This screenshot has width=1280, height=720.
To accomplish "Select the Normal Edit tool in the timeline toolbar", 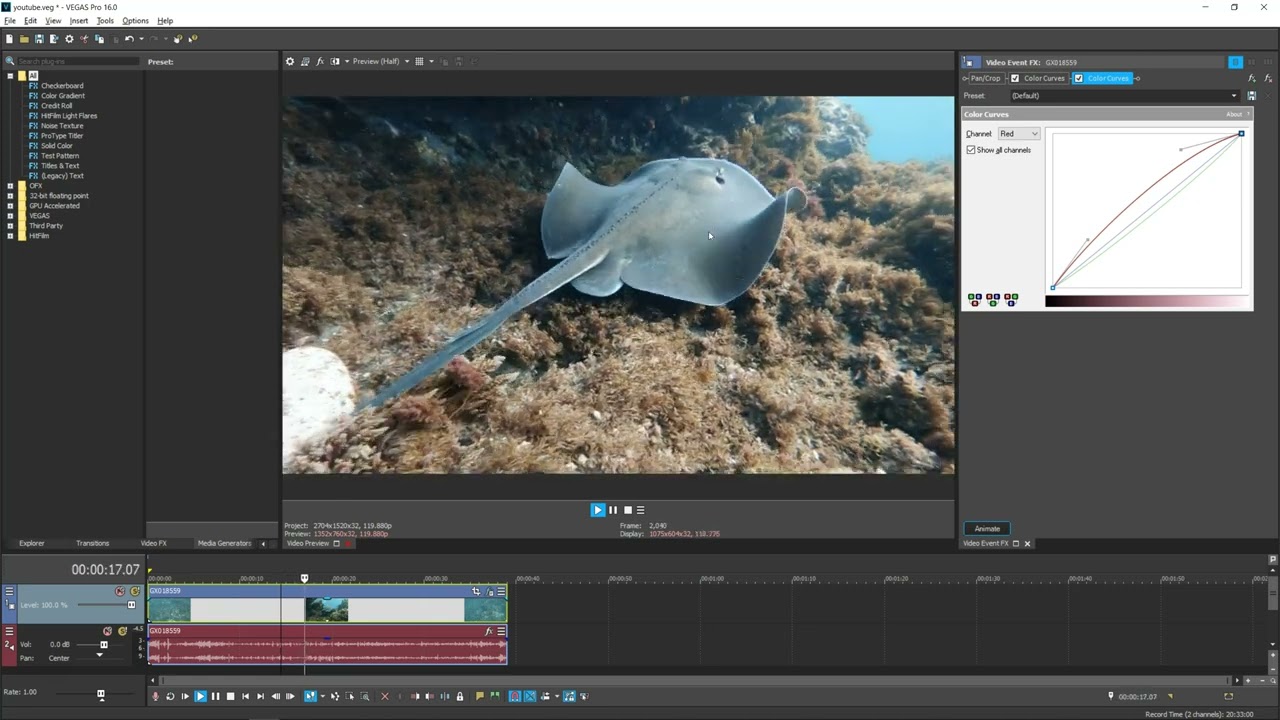I will tap(310, 696).
